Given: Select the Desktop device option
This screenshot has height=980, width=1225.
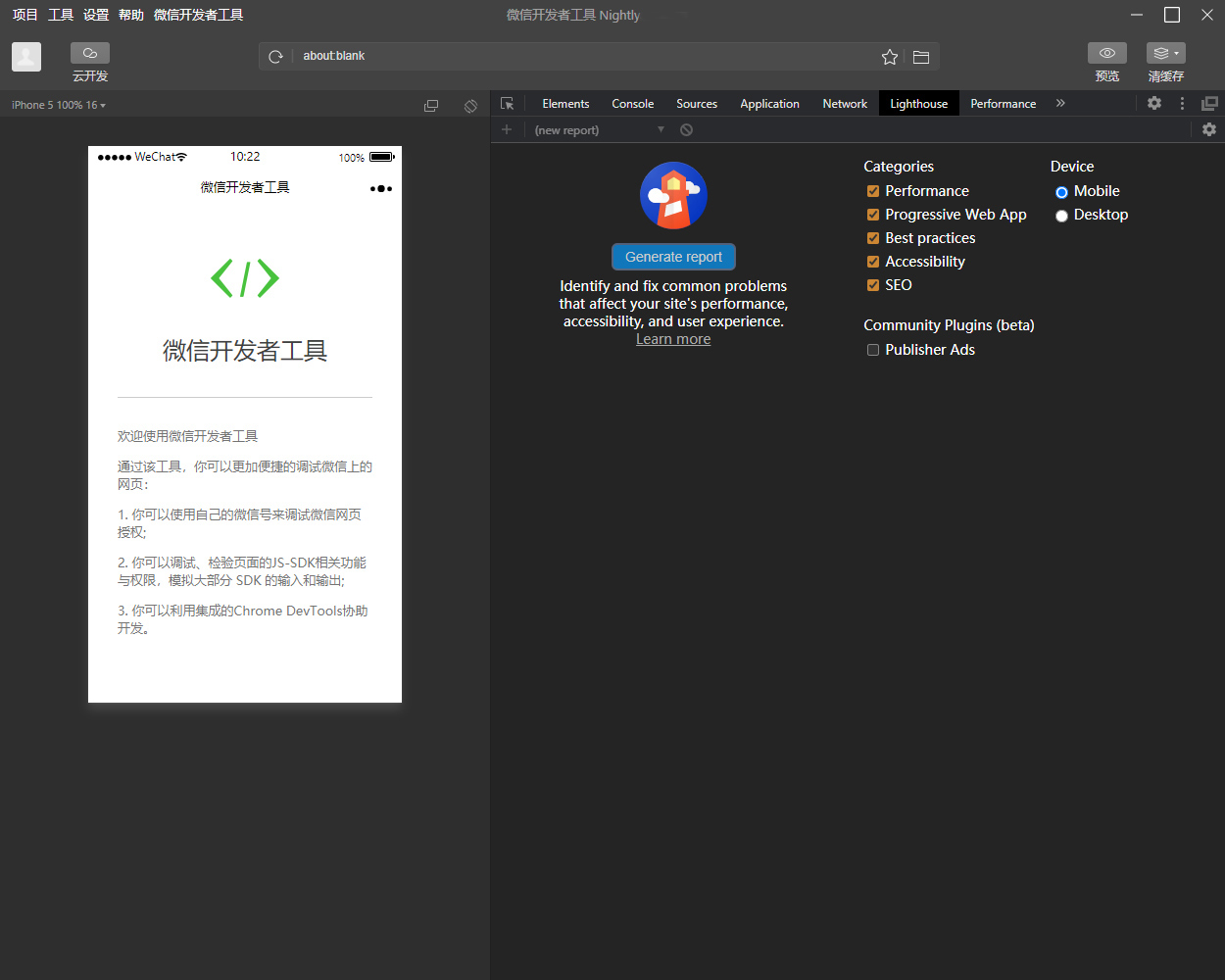Looking at the screenshot, I should pyautogui.click(x=1061, y=216).
